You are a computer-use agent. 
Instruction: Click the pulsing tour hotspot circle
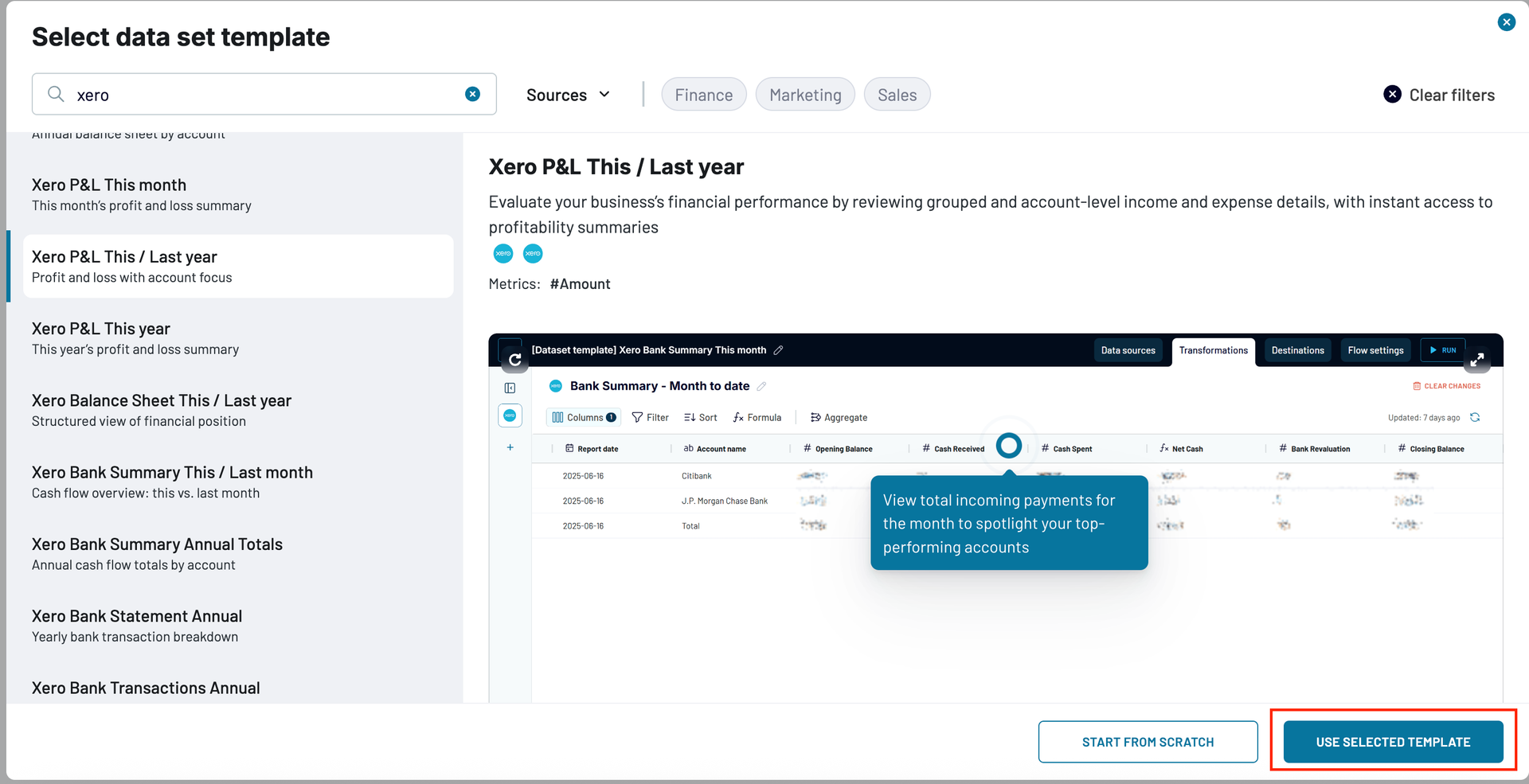(x=1009, y=445)
